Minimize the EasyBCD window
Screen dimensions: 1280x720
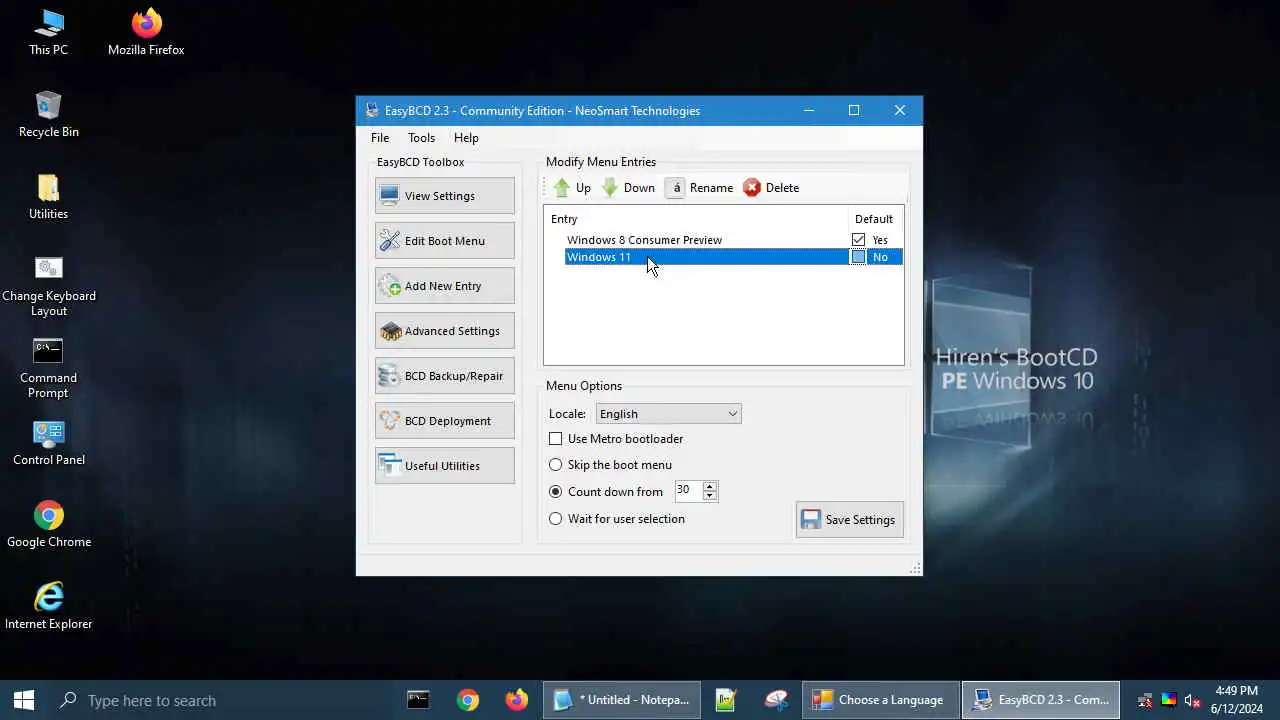coord(809,111)
